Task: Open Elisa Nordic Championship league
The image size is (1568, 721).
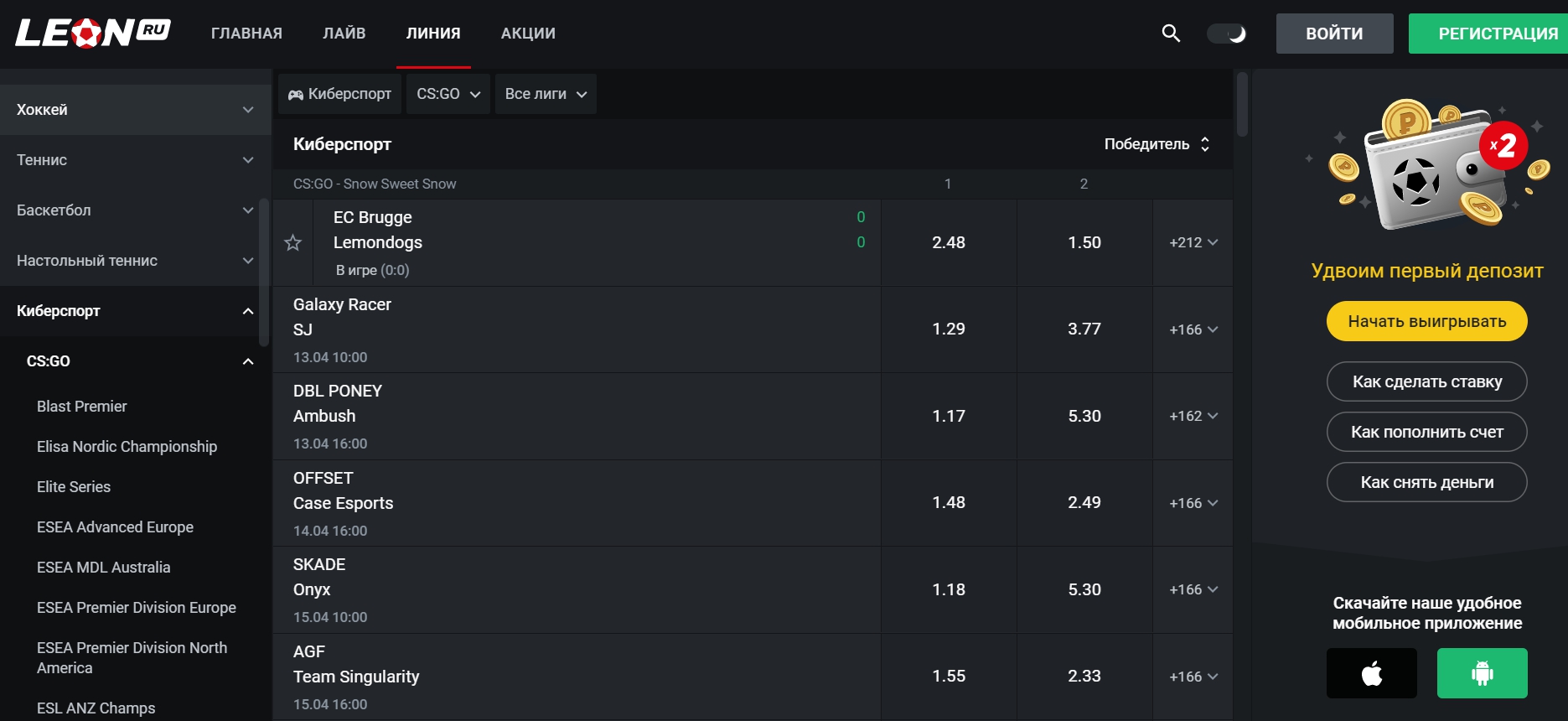Action: pyautogui.click(x=127, y=447)
